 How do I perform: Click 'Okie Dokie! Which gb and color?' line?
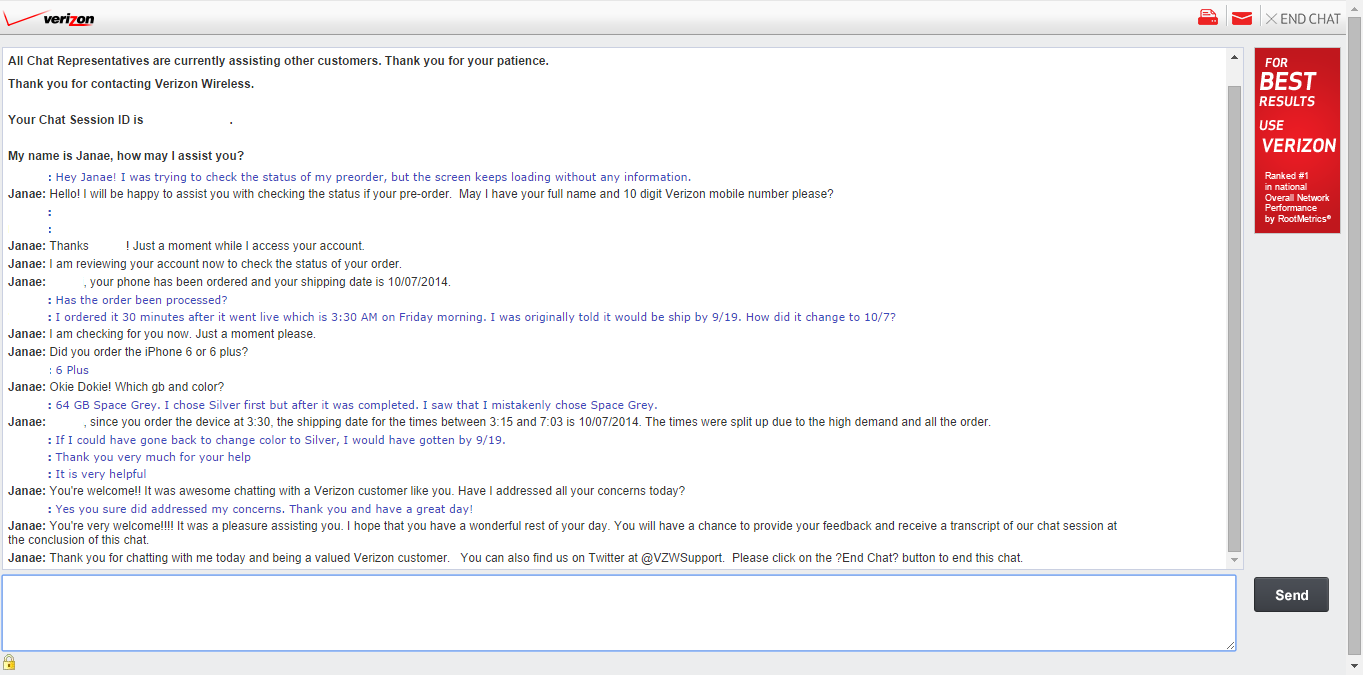[137, 387]
